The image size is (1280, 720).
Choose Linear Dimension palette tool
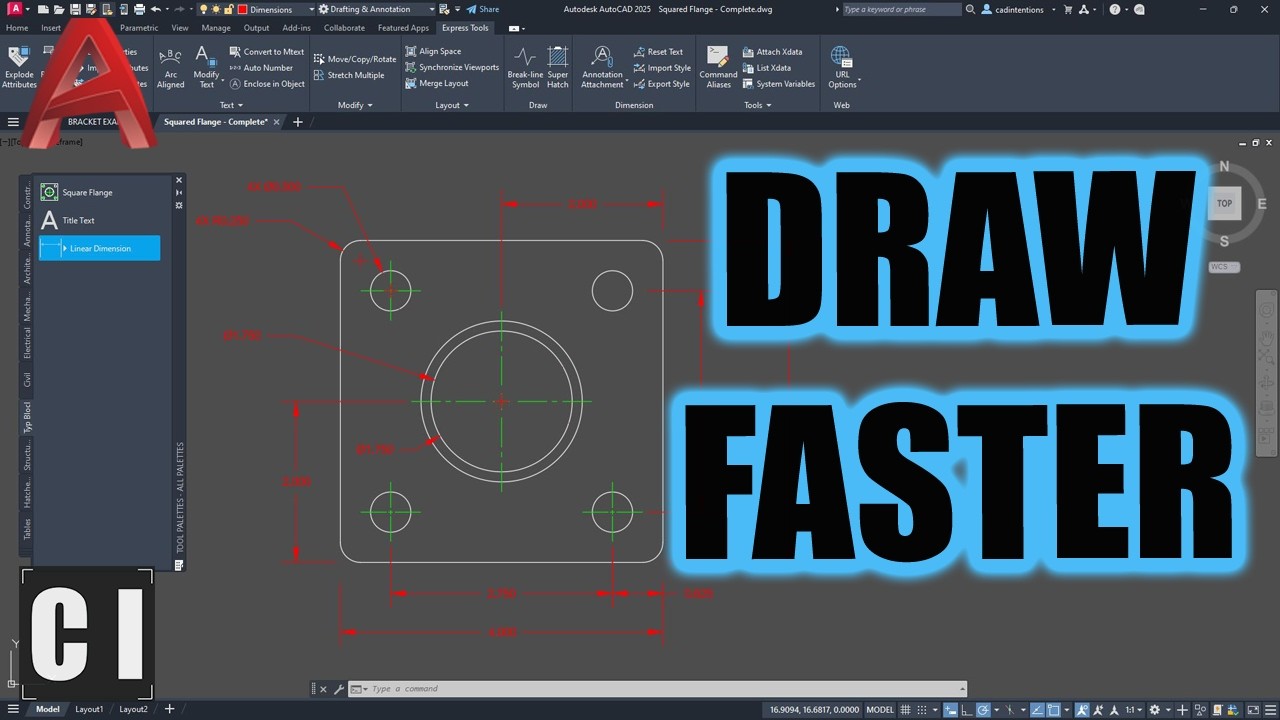click(99, 248)
